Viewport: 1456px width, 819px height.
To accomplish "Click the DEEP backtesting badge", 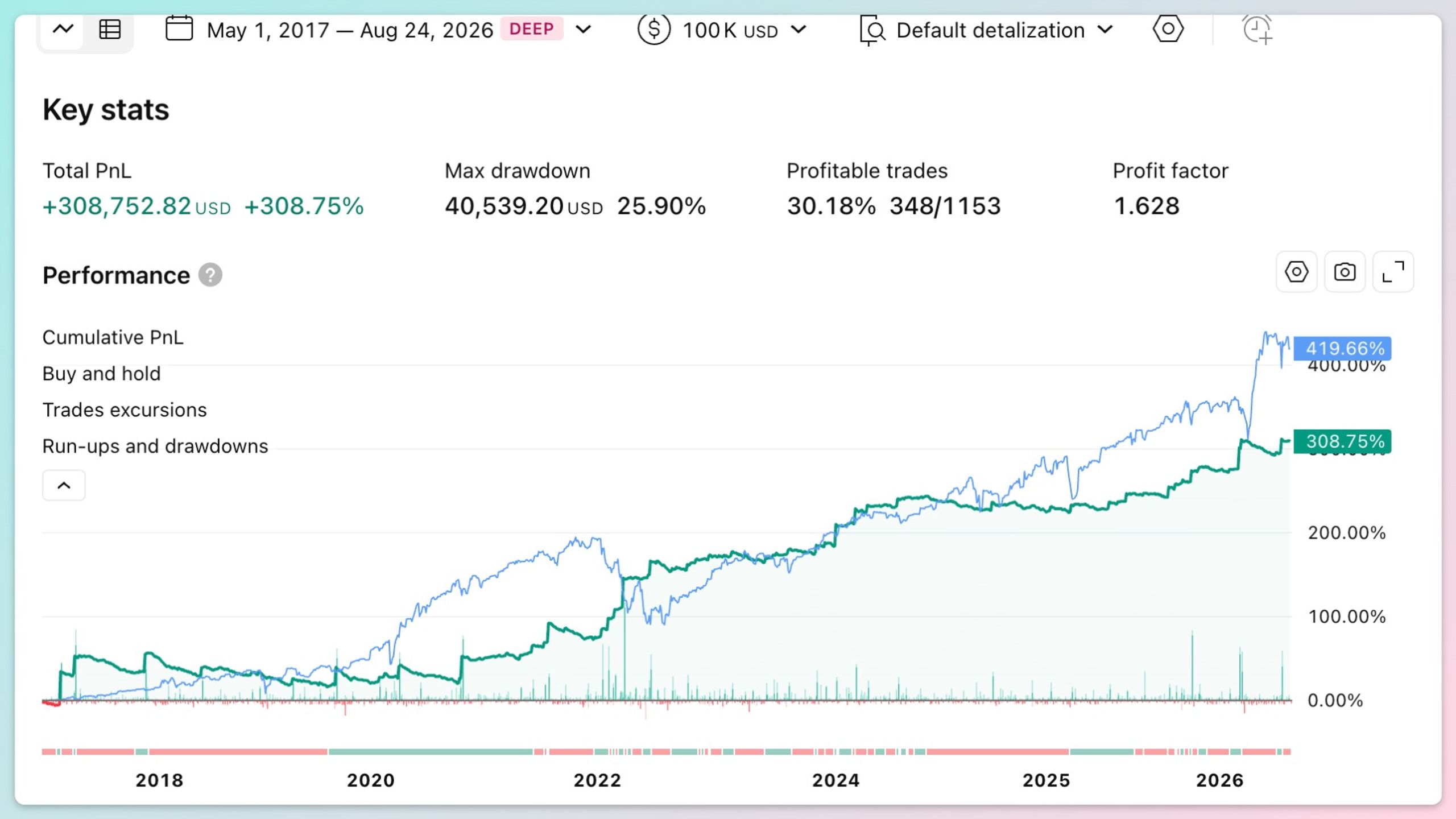I will [x=532, y=29].
